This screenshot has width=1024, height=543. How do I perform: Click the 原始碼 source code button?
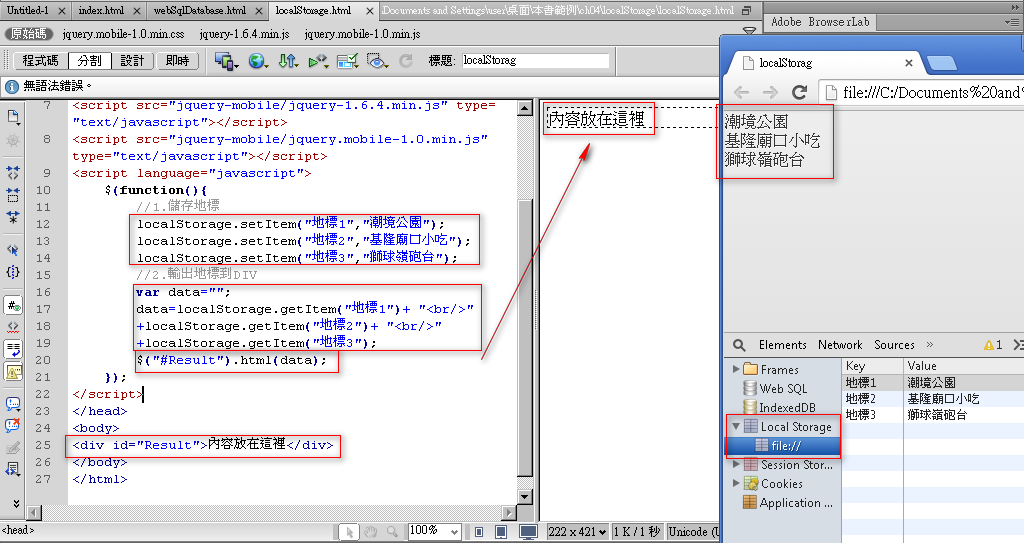tap(28, 33)
